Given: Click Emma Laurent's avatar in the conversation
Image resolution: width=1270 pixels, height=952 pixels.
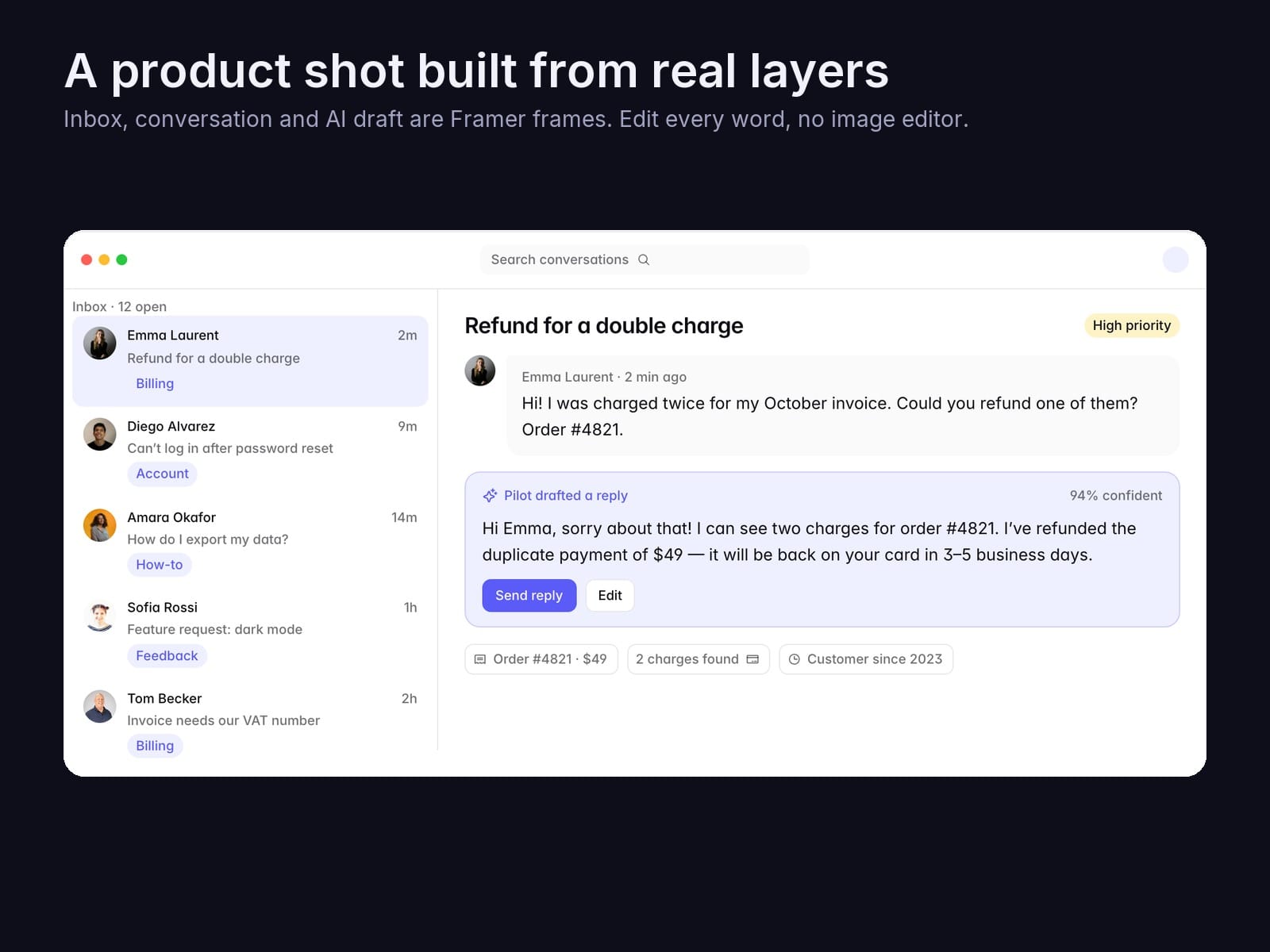Looking at the screenshot, I should coord(480,370).
